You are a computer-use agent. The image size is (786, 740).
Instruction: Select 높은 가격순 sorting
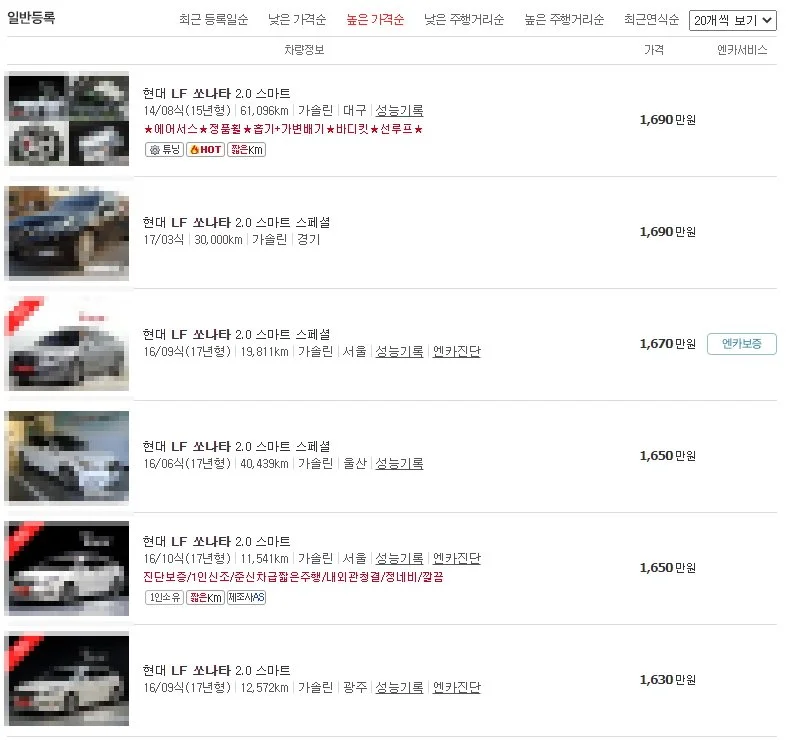coord(375,20)
